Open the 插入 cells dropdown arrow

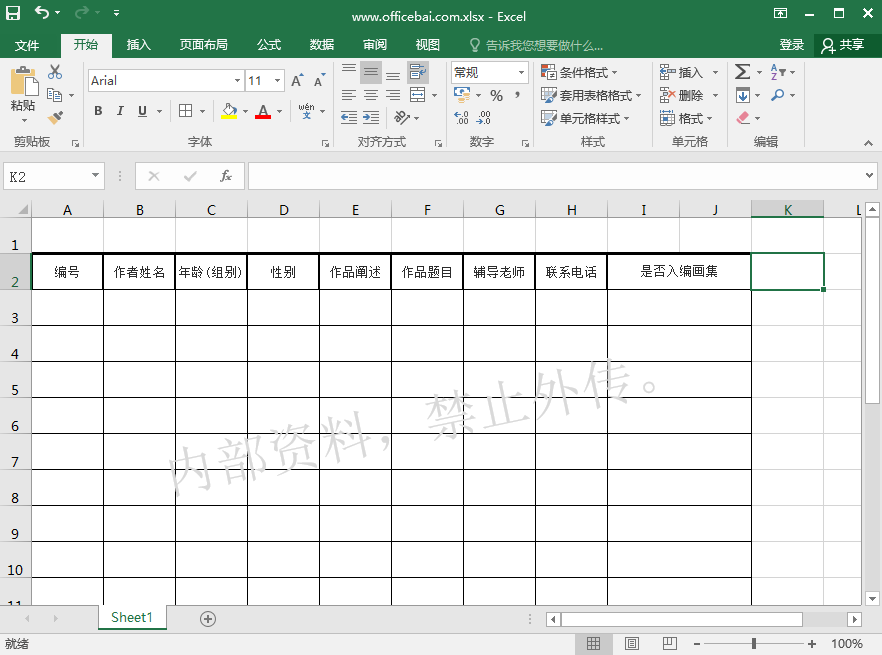[x=716, y=73]
